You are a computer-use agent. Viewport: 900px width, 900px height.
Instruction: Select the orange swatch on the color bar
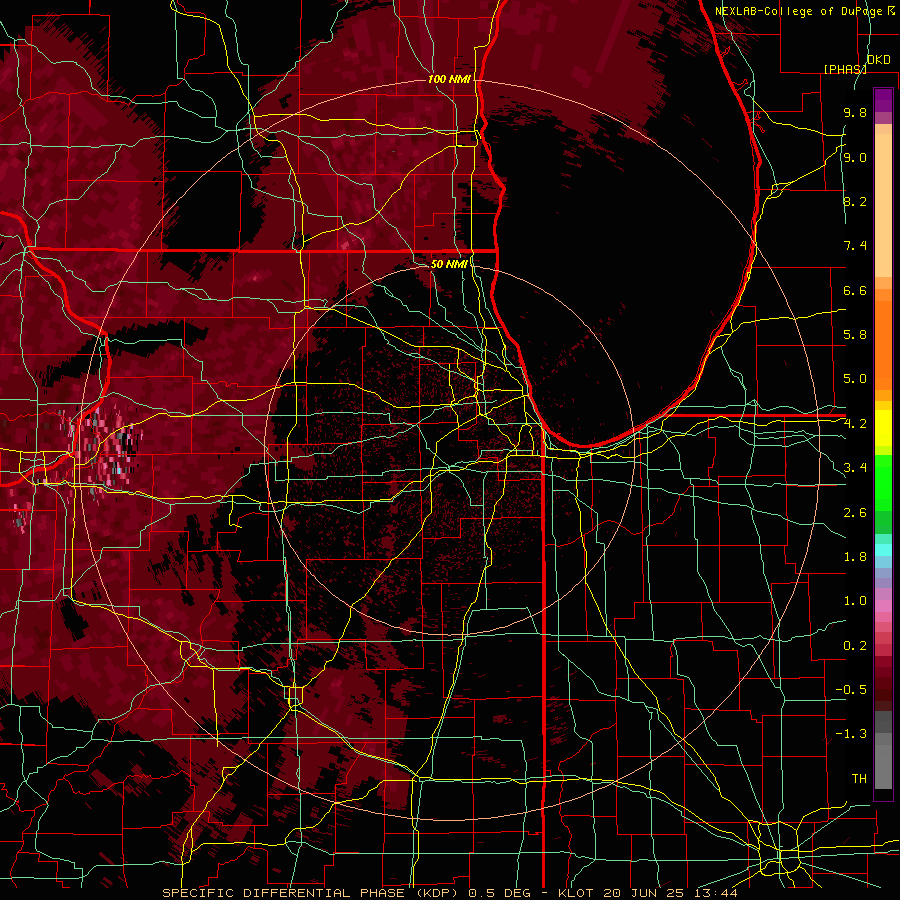click(x=883, y=344)
